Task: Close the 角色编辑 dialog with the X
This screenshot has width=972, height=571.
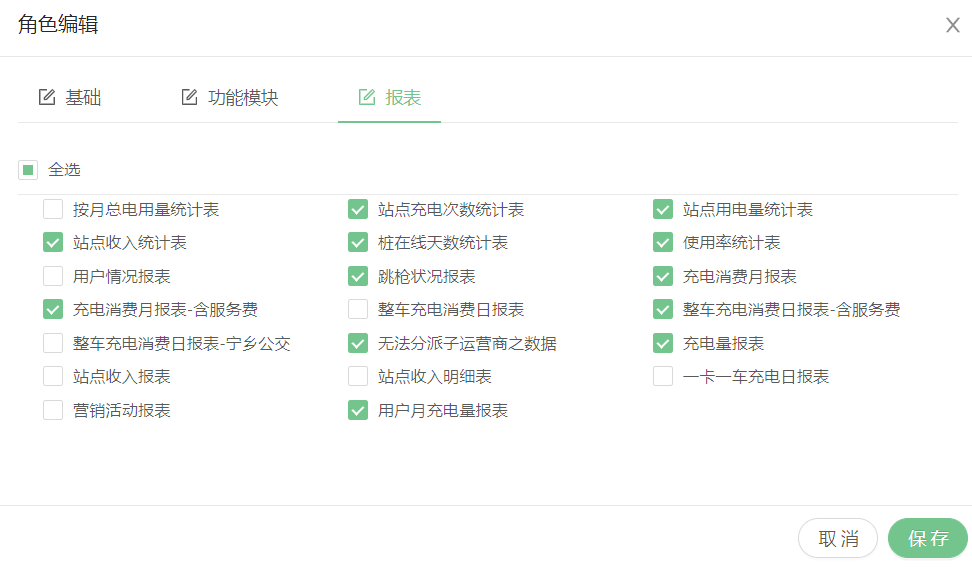Action: pos(953,25)
